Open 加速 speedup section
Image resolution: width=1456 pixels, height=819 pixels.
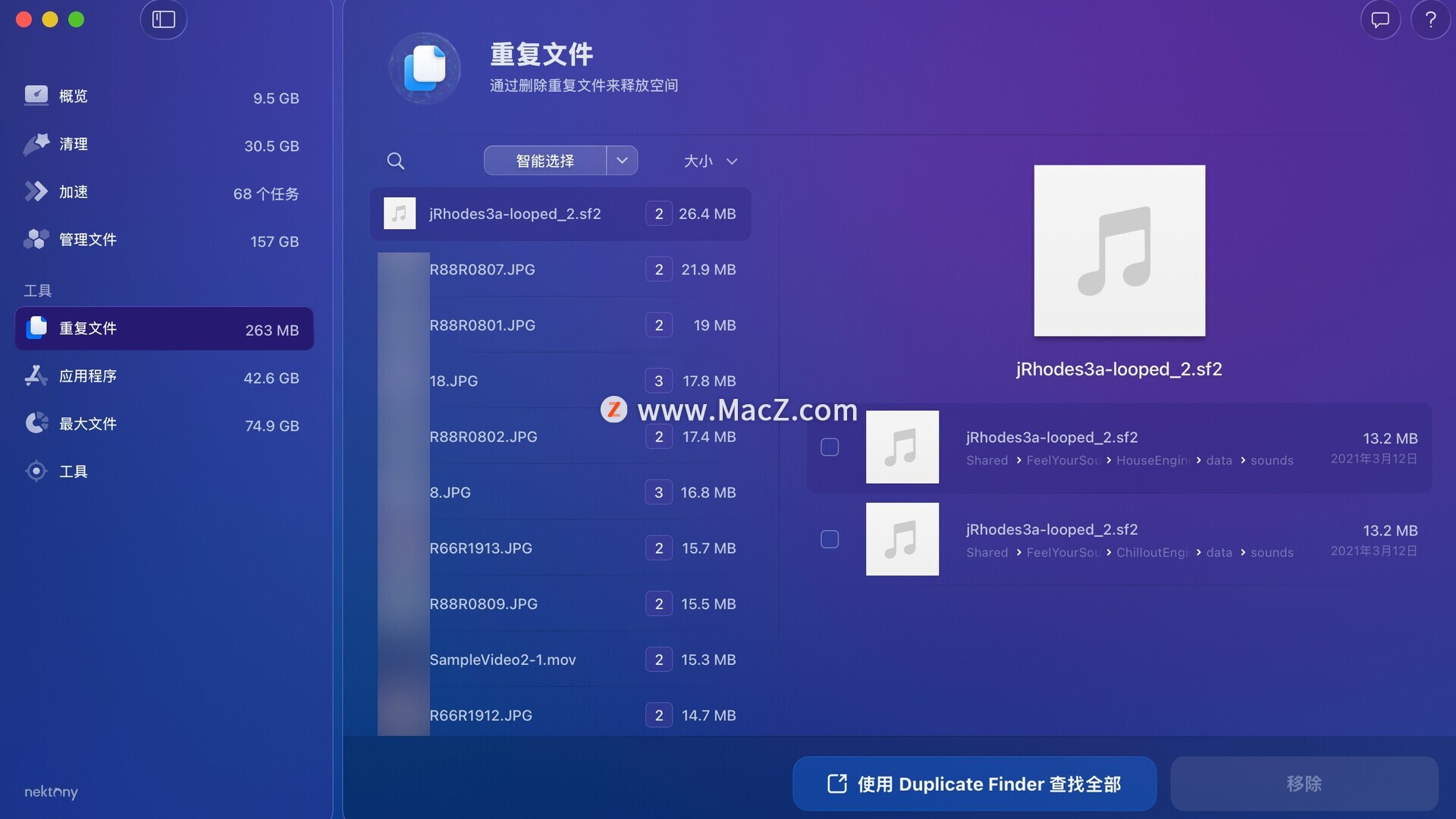click(x=74, y=192)
